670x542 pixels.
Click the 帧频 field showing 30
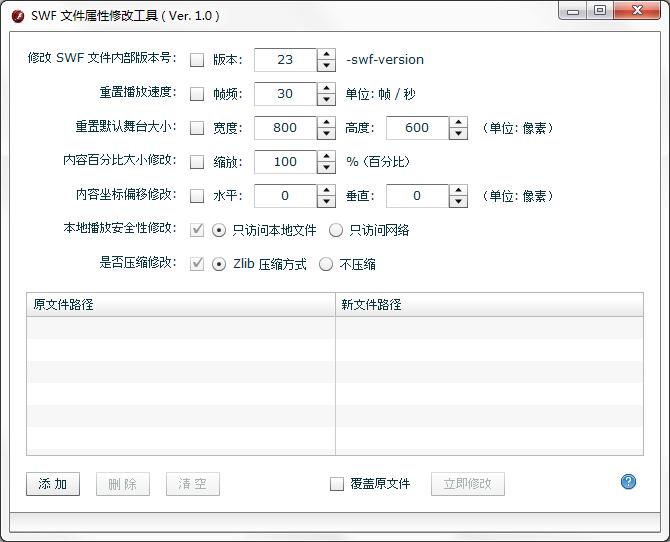tap(285, 94)
